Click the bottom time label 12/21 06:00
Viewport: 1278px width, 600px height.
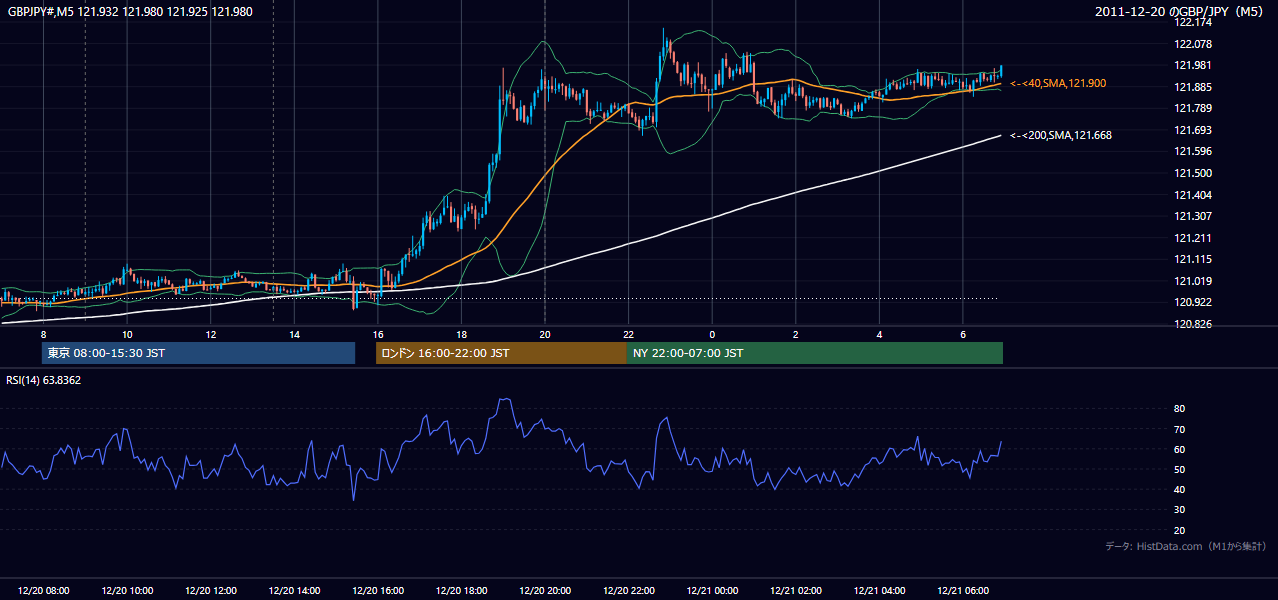[x=963, y=591]
